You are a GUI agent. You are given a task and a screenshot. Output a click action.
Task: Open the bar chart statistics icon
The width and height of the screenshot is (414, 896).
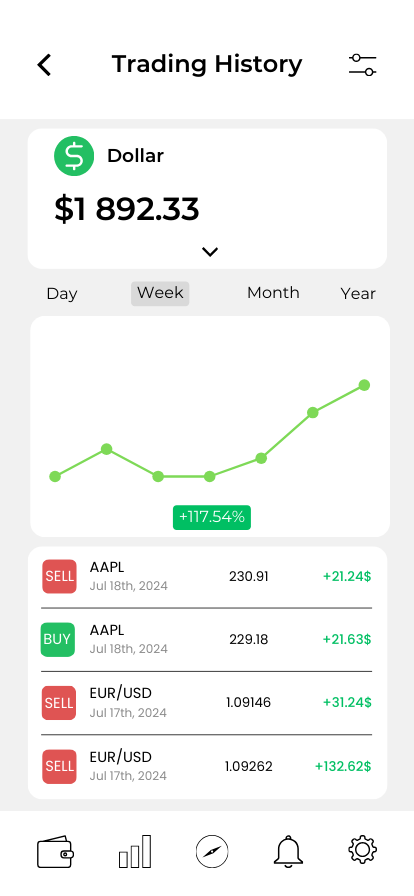click(135, 851)
